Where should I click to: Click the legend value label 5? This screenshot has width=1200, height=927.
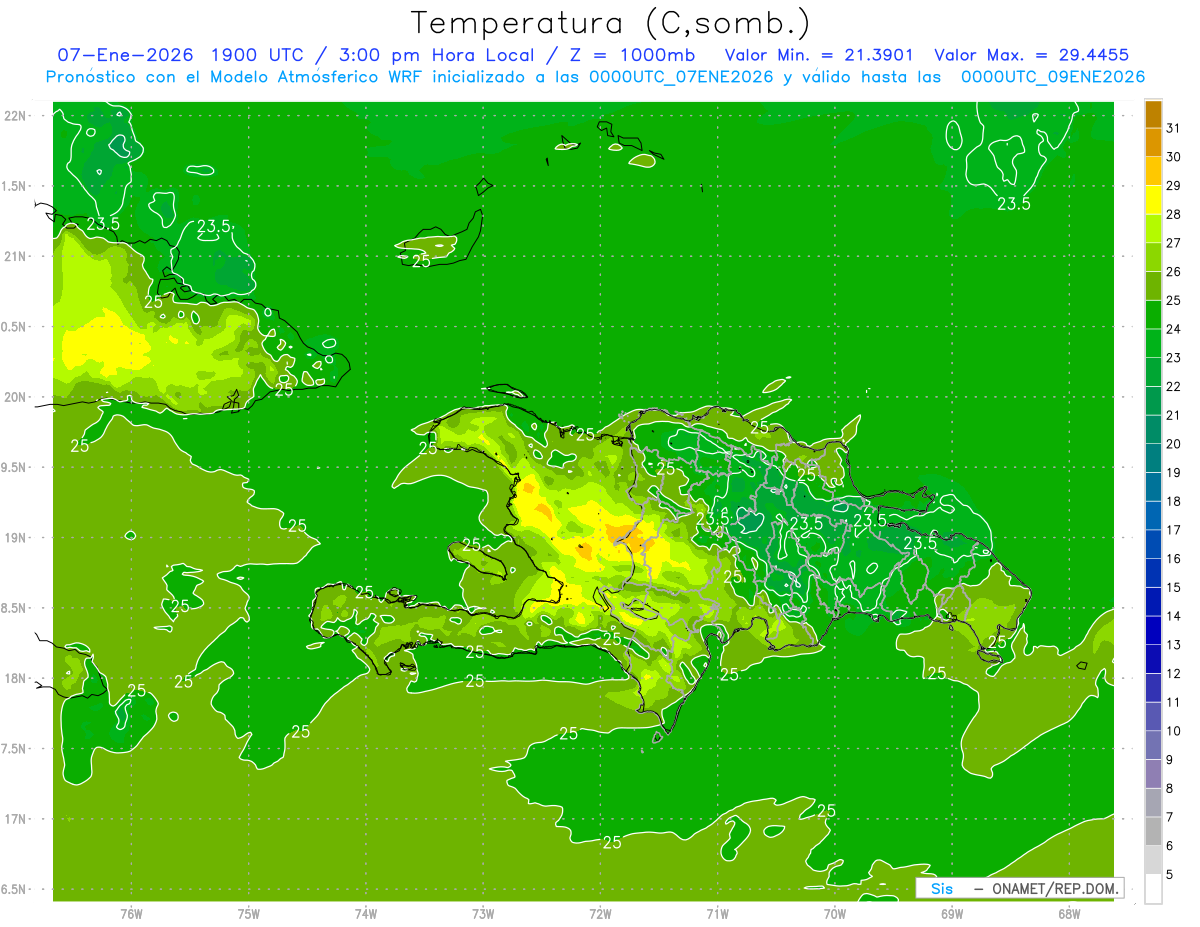pos(1170,875)
